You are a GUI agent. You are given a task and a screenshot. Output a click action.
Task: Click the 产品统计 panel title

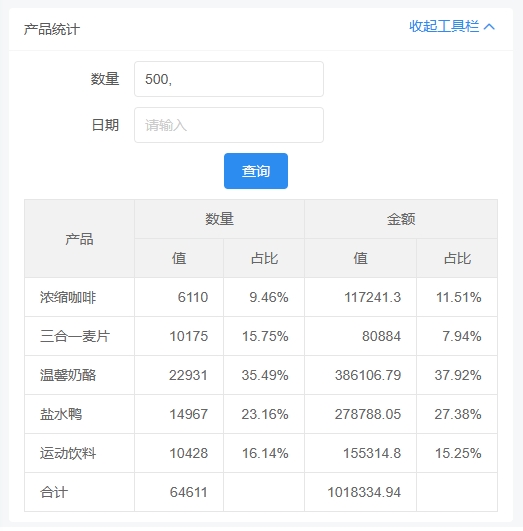(51, 29)
